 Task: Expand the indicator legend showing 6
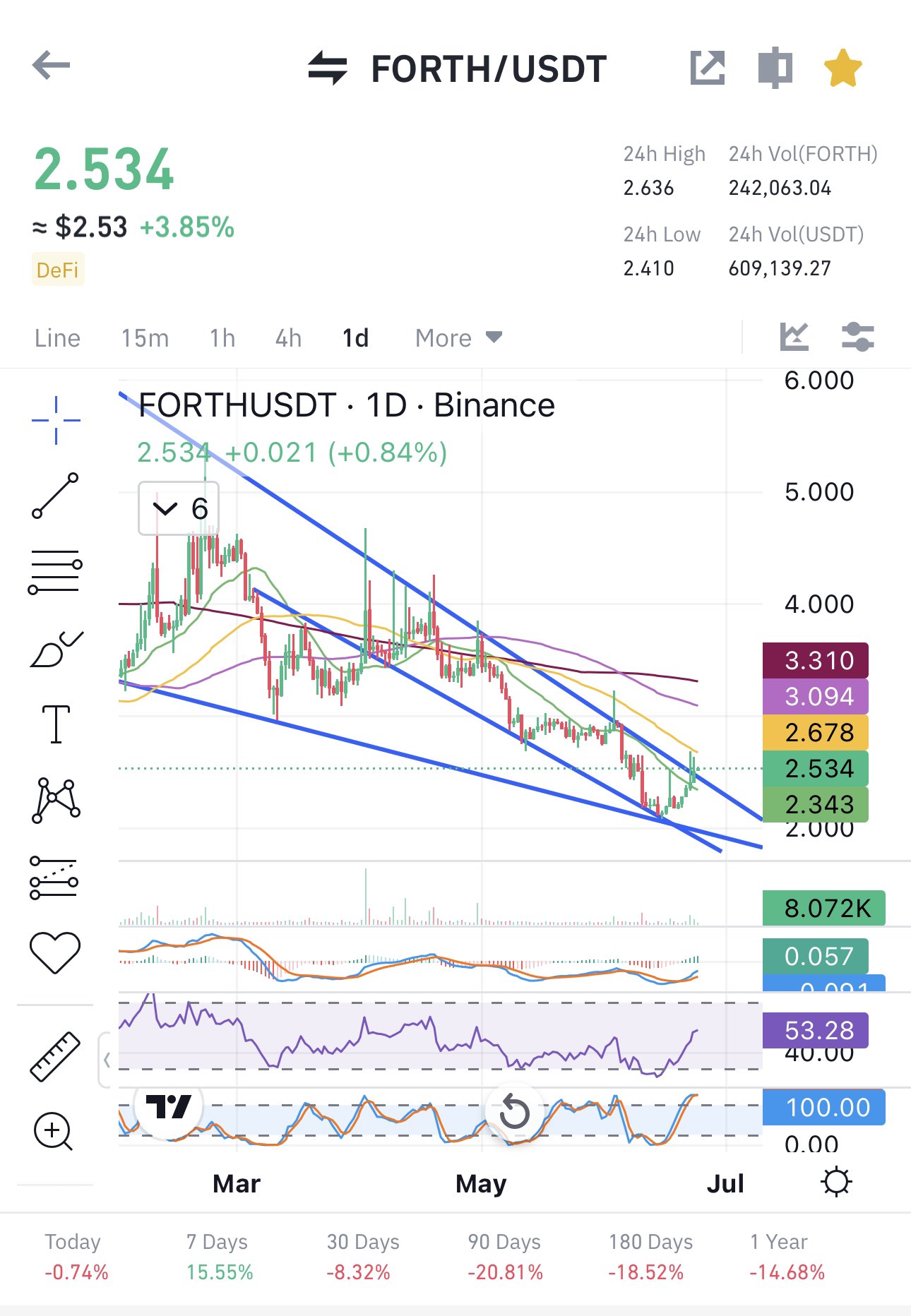coord(179,508)
